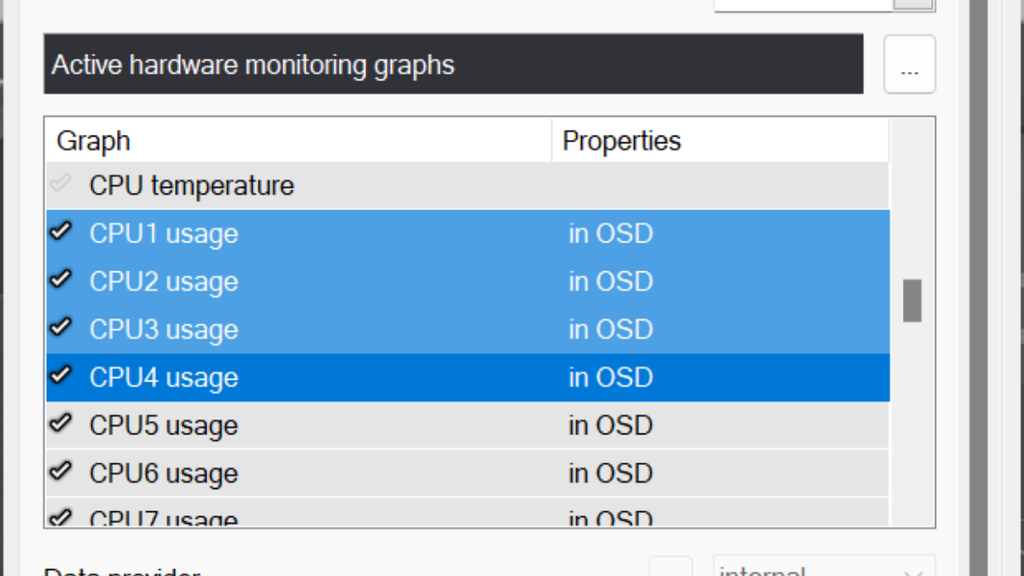Click 'in OSD' property of CPU1 usage
The image size is (1024, 576).
pos(610,234)
